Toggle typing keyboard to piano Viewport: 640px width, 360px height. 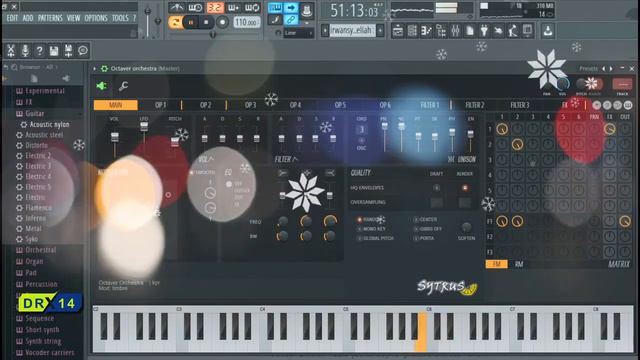coord(275,8)
